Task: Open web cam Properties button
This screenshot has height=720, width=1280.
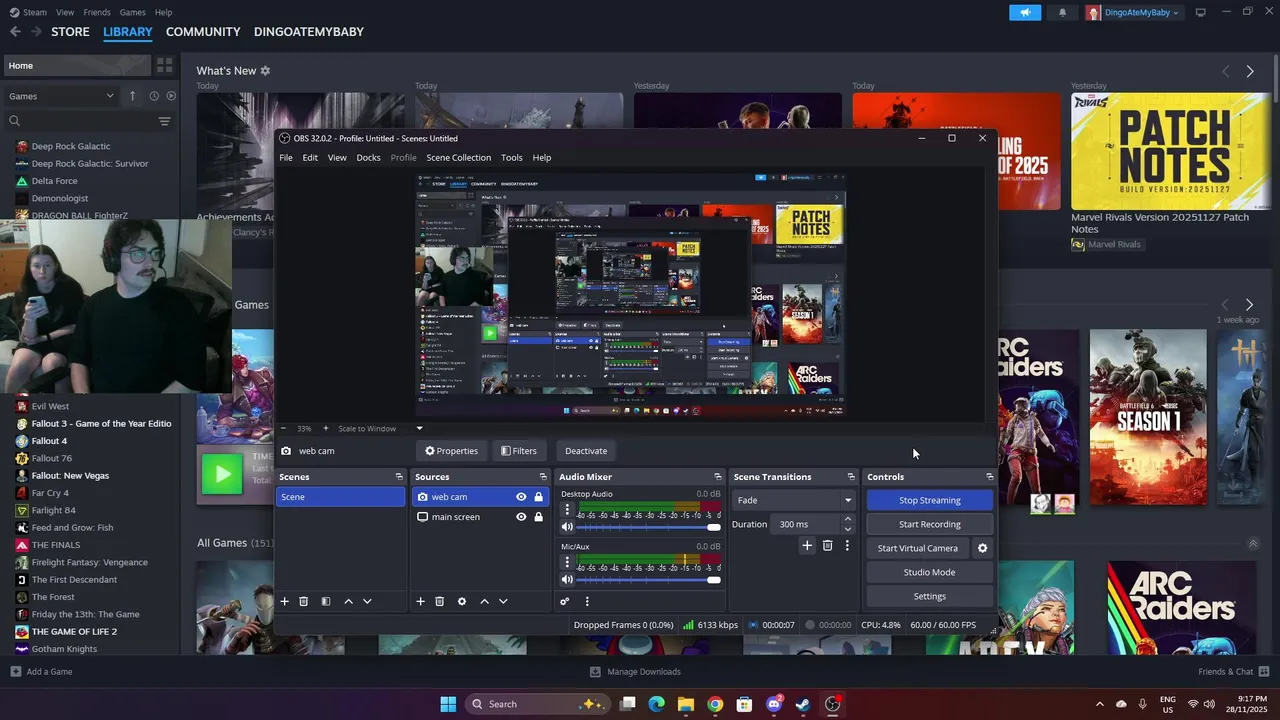Action: tap(451, 451)
